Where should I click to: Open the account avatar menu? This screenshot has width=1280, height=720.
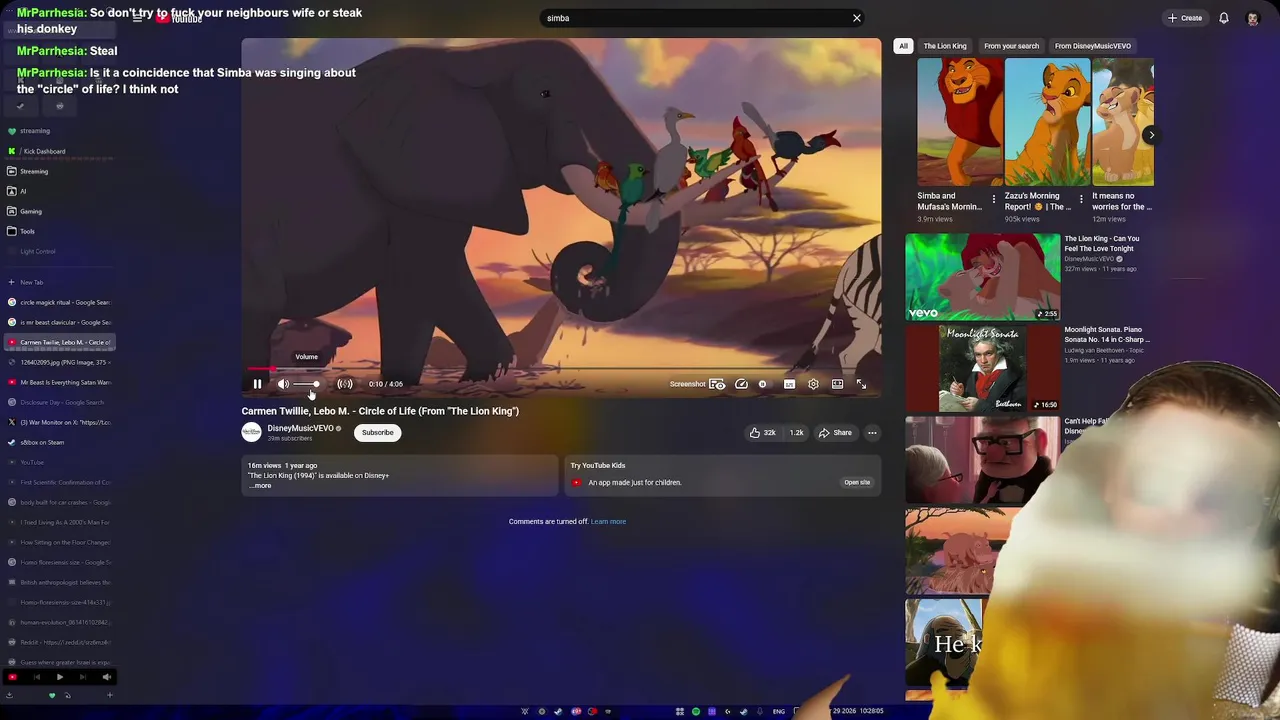[x=1252, y=18]
